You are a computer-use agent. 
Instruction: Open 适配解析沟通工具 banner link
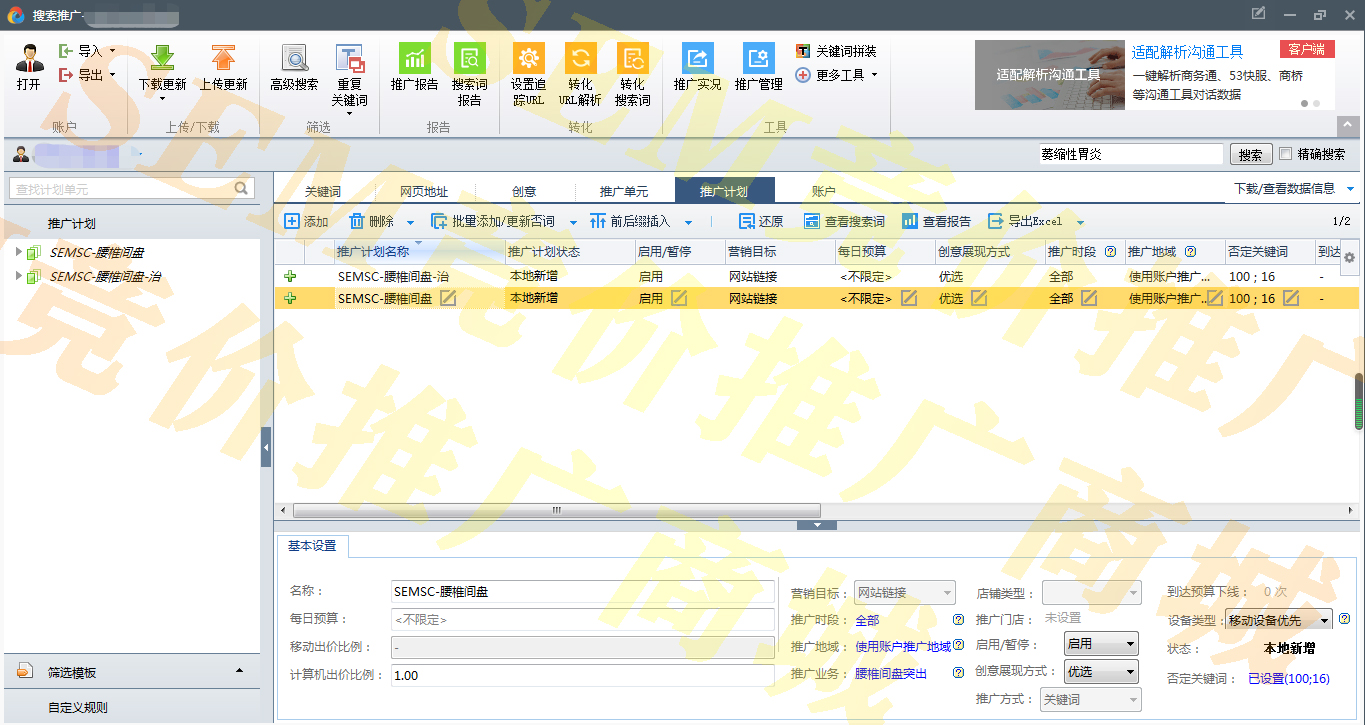(x=1188, y=52)
